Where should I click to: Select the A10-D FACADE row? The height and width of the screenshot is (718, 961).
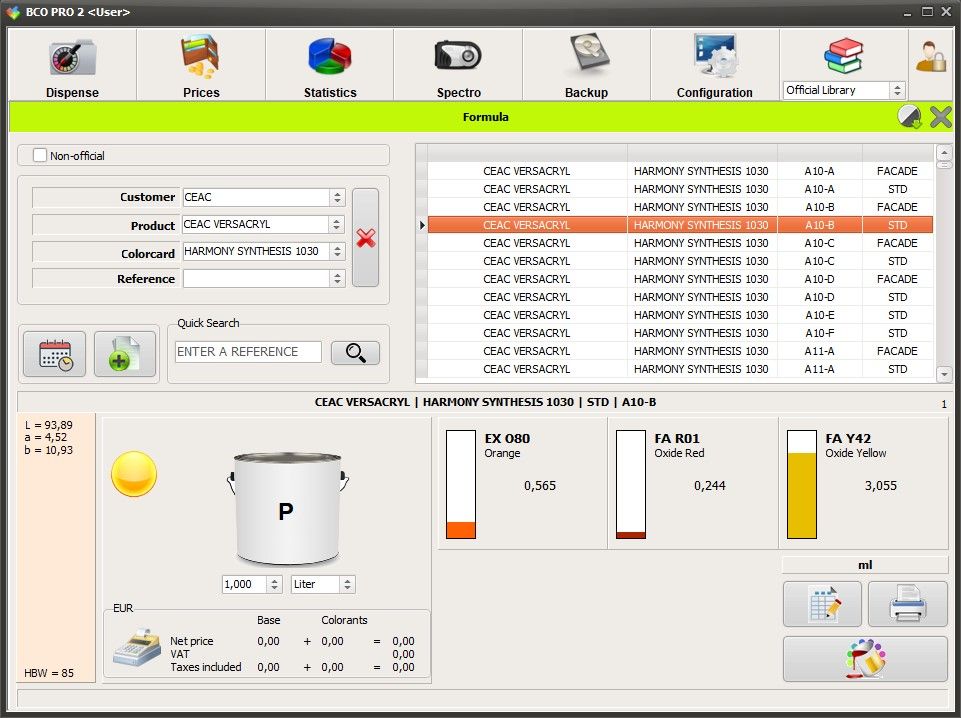[680, 279]
